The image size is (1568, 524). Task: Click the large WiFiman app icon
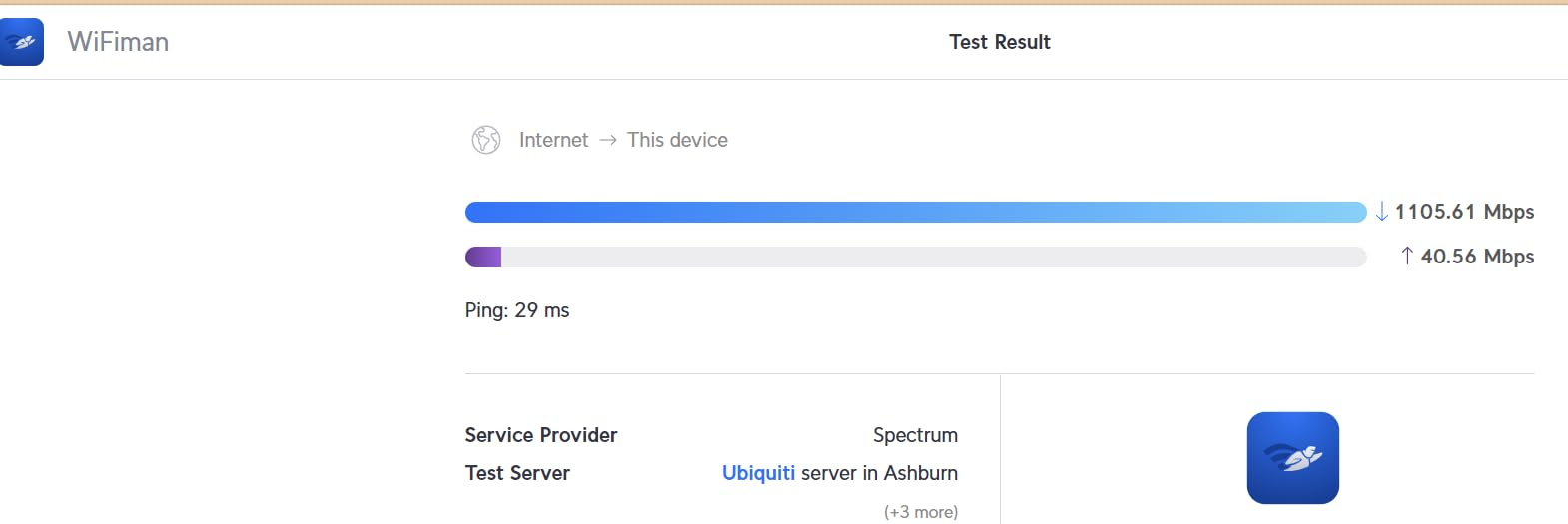[1292, 458]
